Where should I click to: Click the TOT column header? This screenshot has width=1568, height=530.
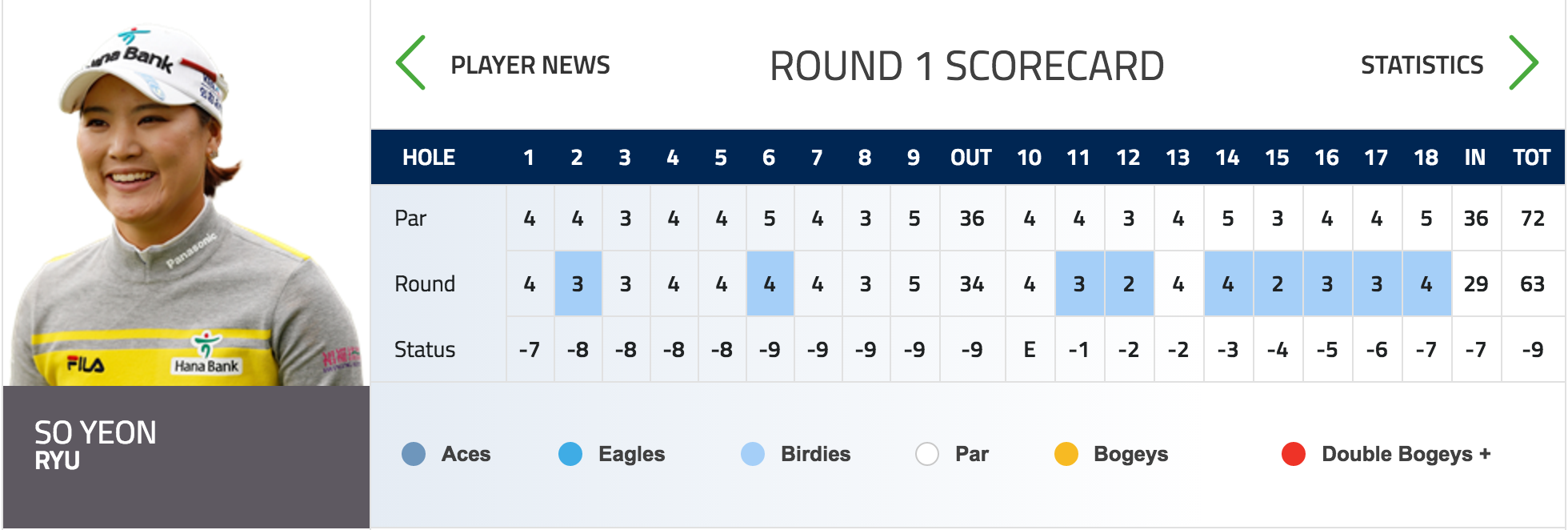(1531, 158)
